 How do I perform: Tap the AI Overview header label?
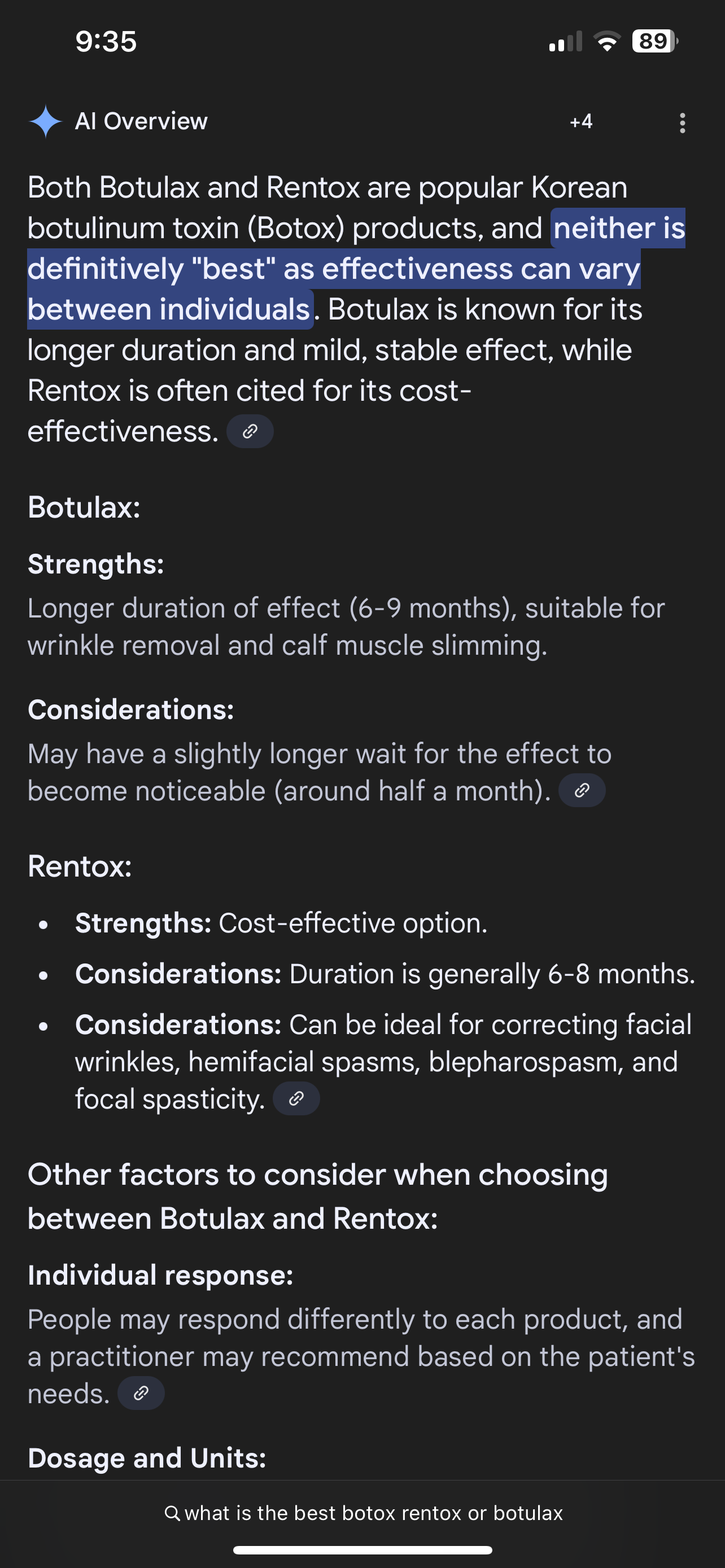coord(141,122)
